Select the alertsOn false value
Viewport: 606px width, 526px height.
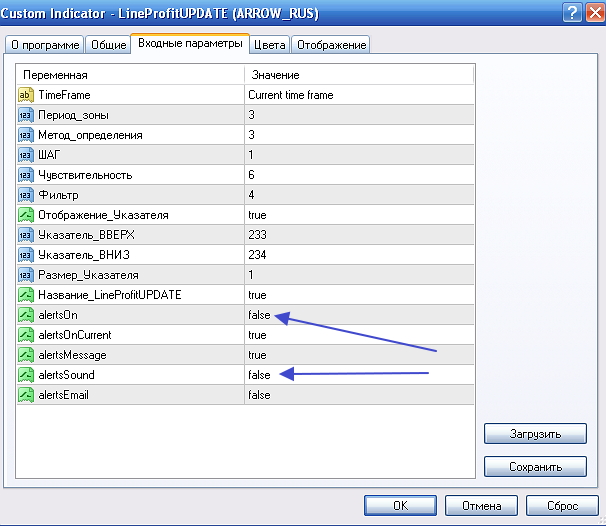(359, 315)
